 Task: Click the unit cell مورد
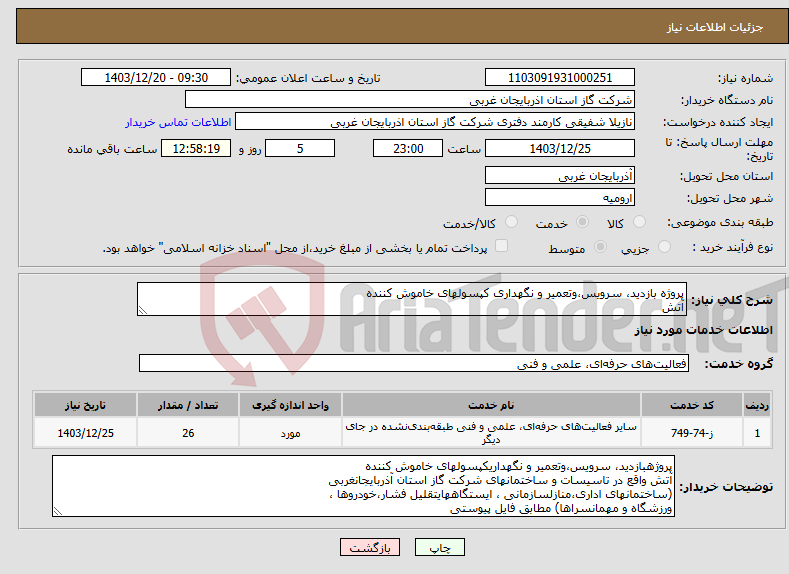click(290, 433)
